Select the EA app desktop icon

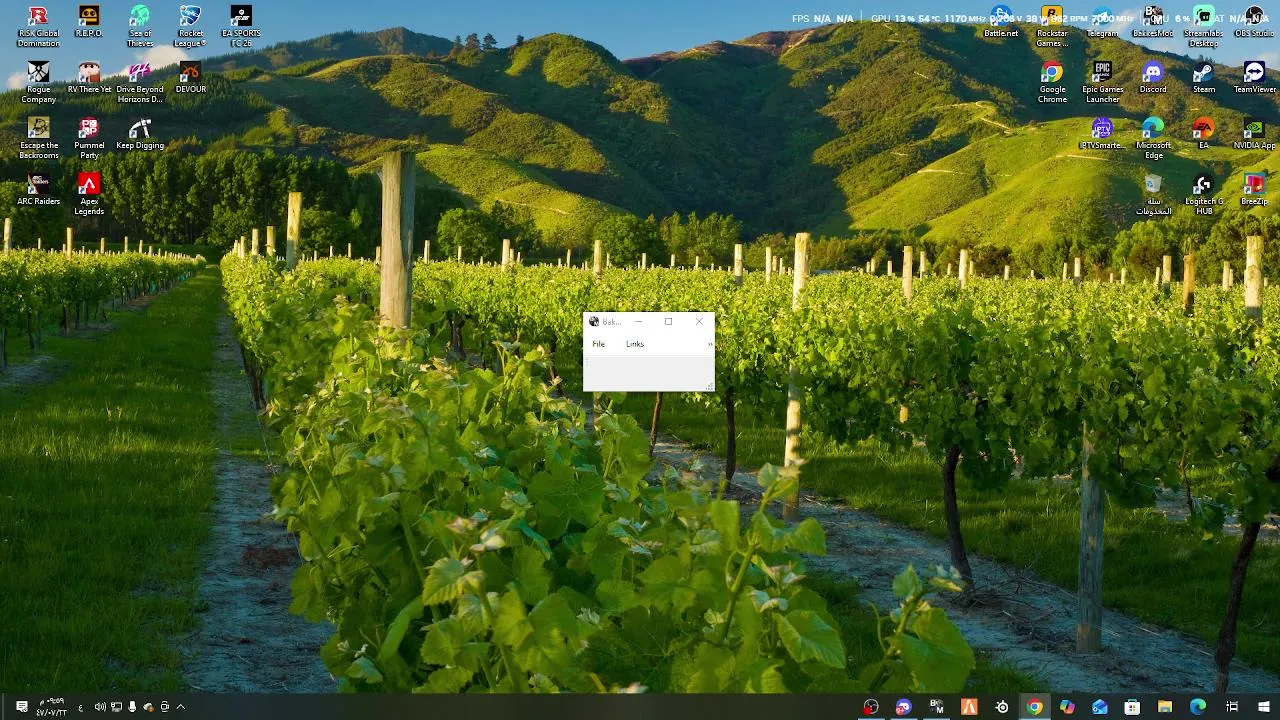(1203, 134)
